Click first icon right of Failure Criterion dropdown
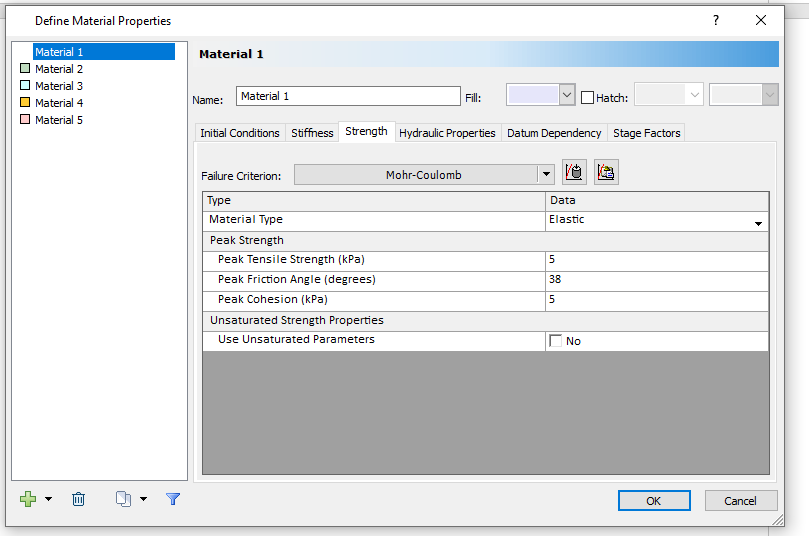 point(574,173)
